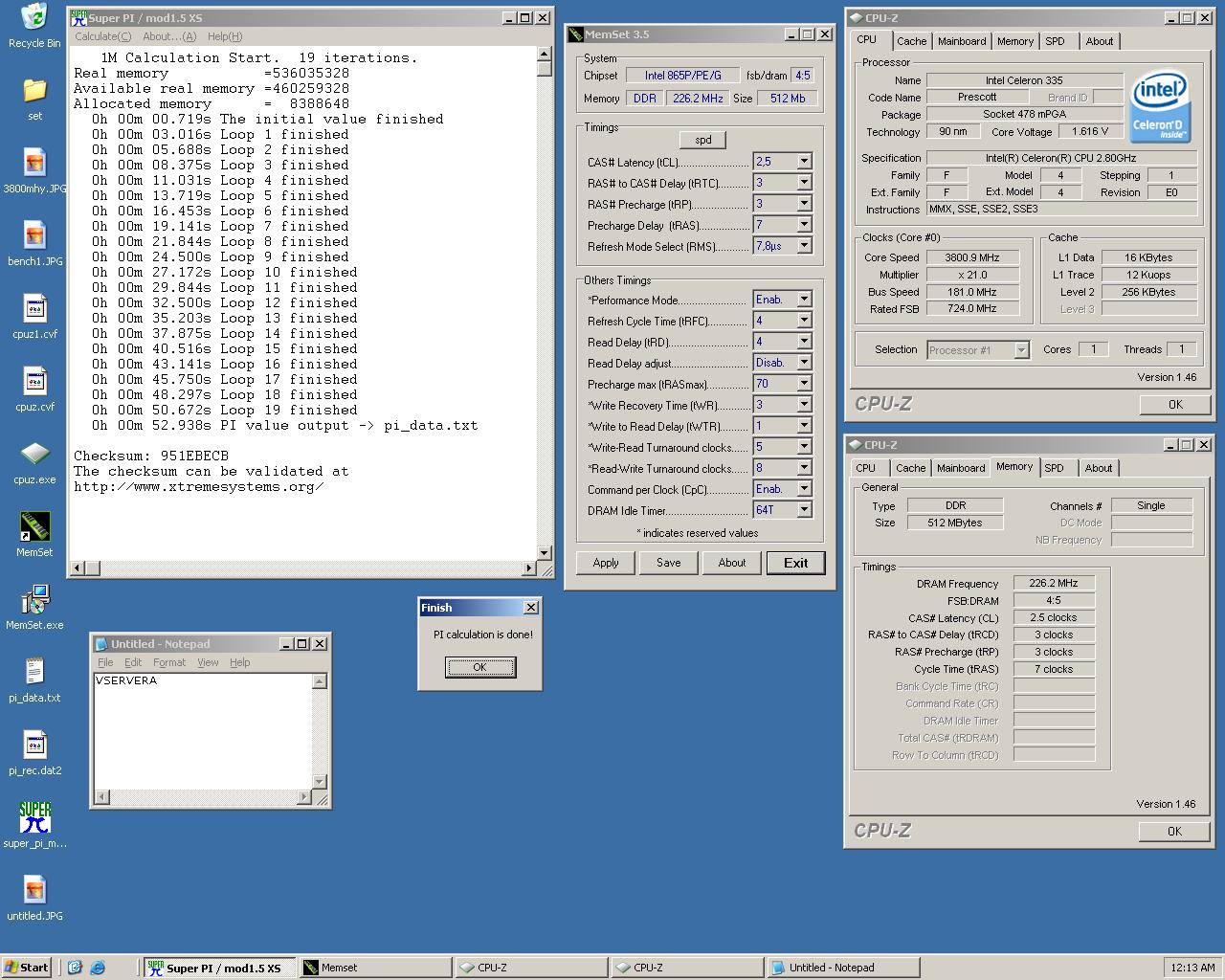Click OK in upper CPU-Z window
Viewport: 1225px width, 980px height.
pyautogui.click(x=1175, y=404)
